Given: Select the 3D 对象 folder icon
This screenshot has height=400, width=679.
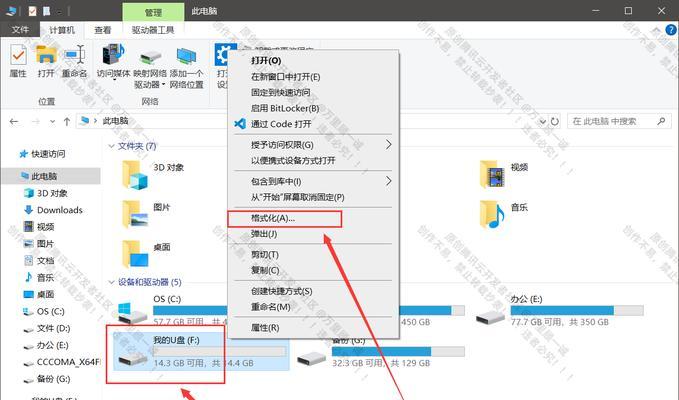Looking at the screenshot, I should click(x=135, y=175).
